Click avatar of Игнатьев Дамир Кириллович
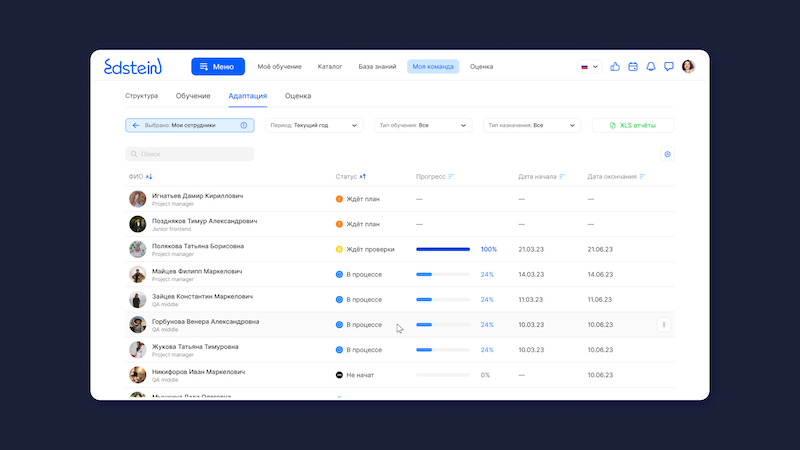Viewport: 800px width, 450px height. coord(137,199)
